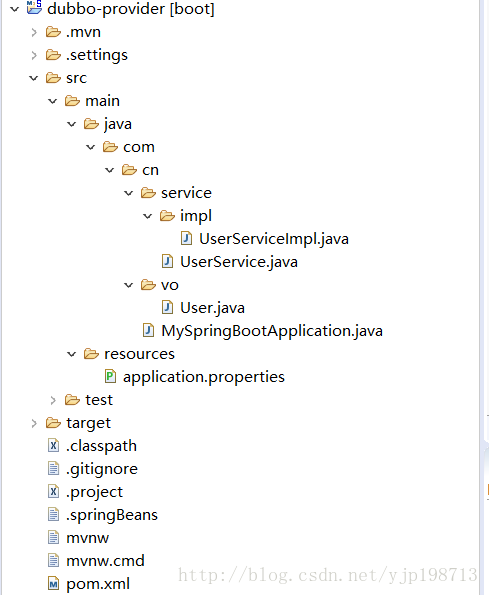The height and width of the screenshot is (595, 489).
Task: Click the pom.xml Maven file icon
Action: click(53, 584)
